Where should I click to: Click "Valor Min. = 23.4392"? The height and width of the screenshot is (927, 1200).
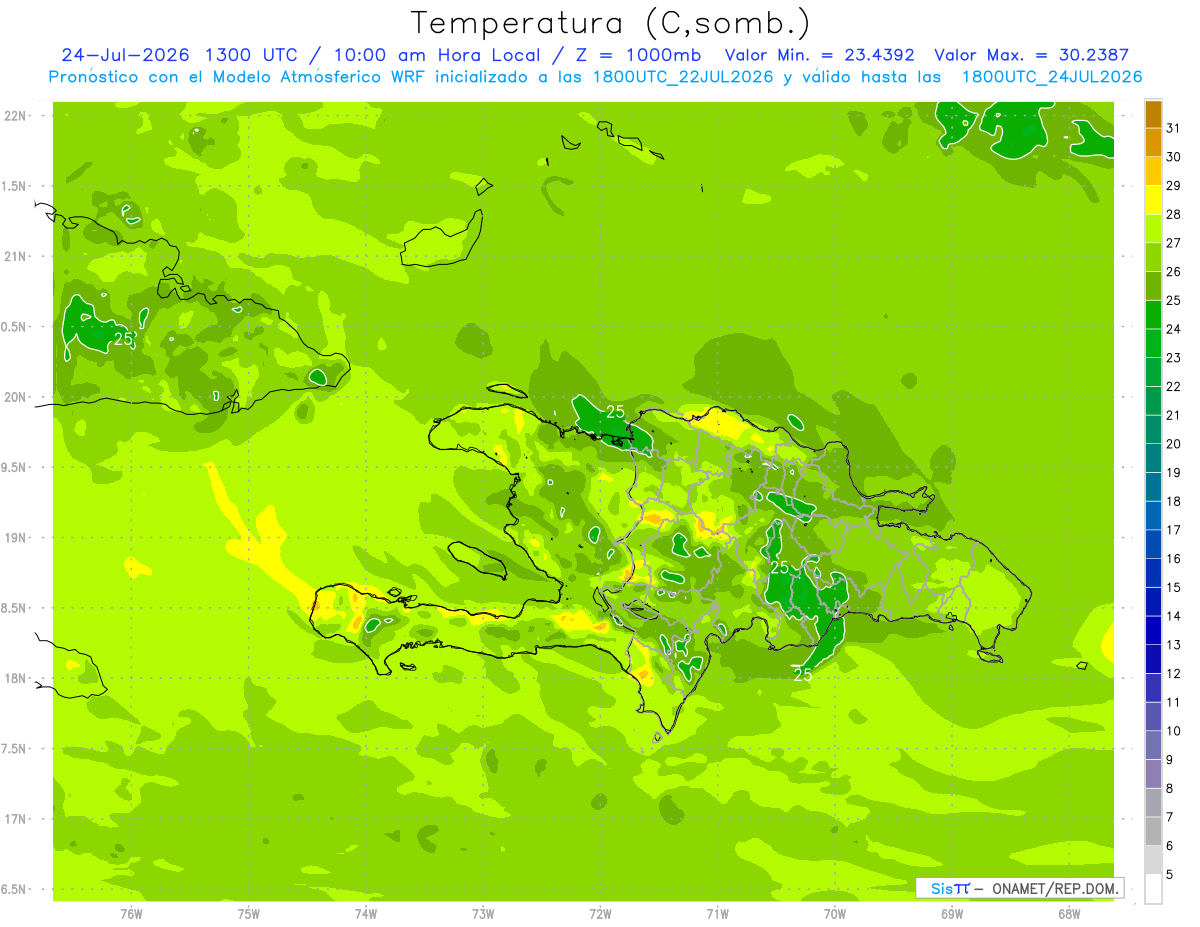(819, 55)
